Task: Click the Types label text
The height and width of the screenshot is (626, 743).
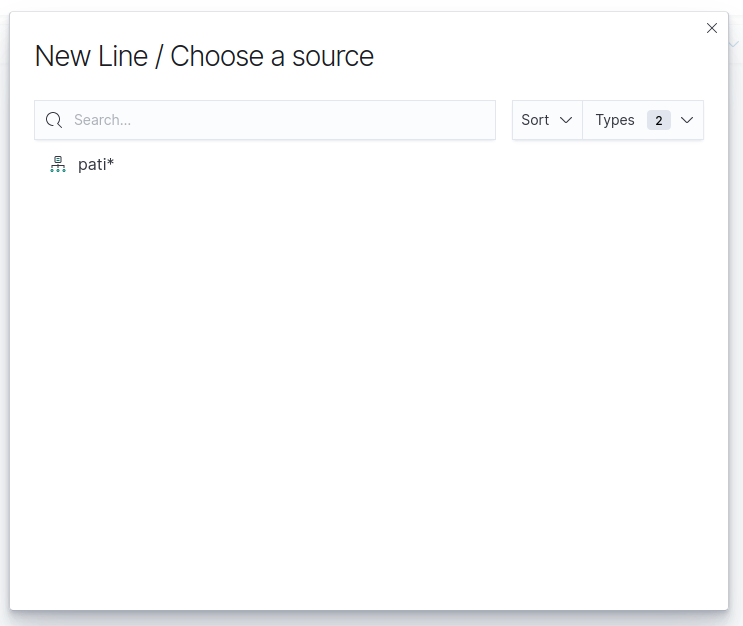Action: (x=615, y=120)
